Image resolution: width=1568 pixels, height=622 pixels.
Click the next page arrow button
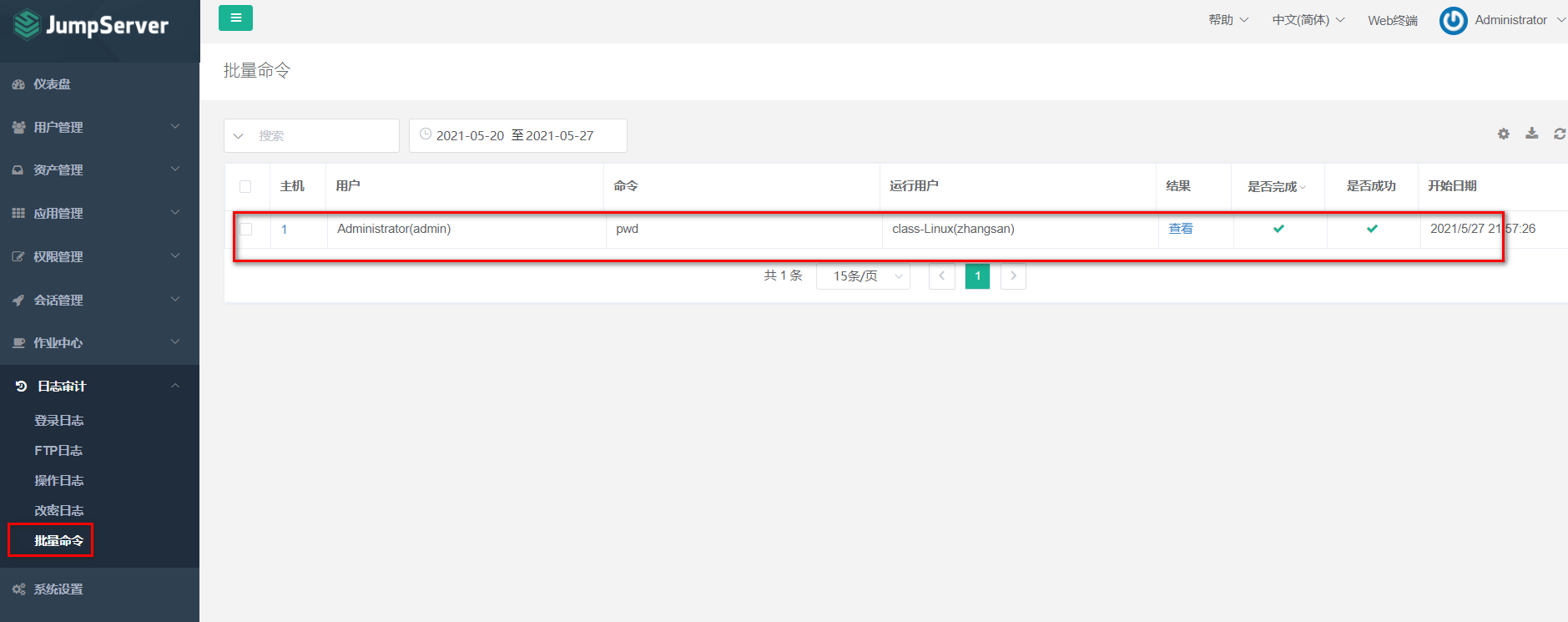(x=1013, y=276)
